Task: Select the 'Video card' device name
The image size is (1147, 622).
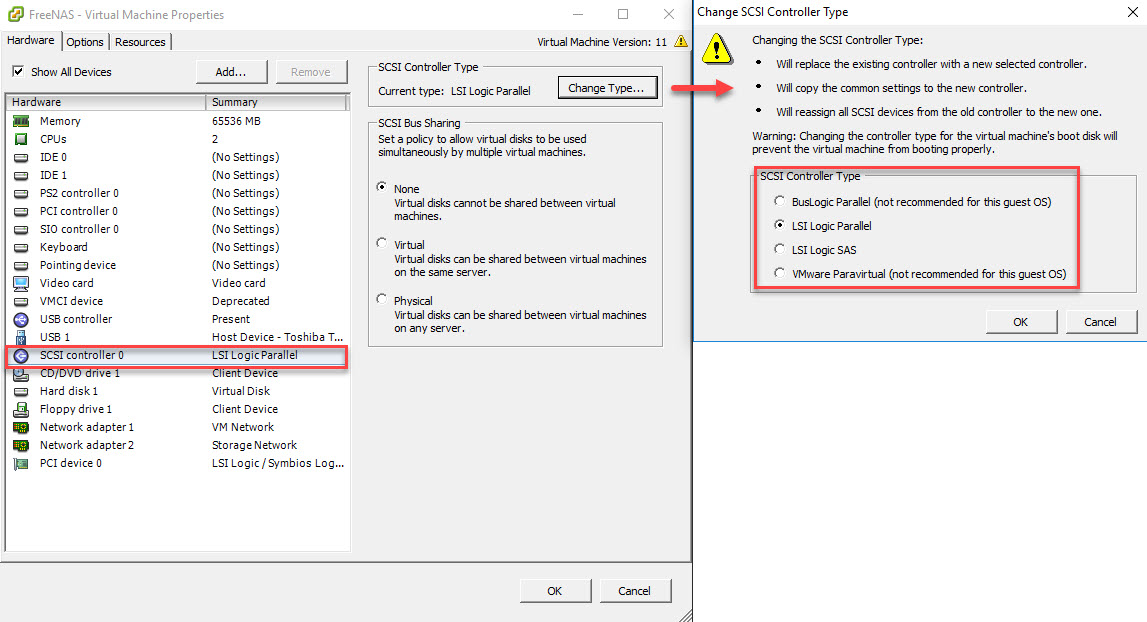Action: point(67,283)
